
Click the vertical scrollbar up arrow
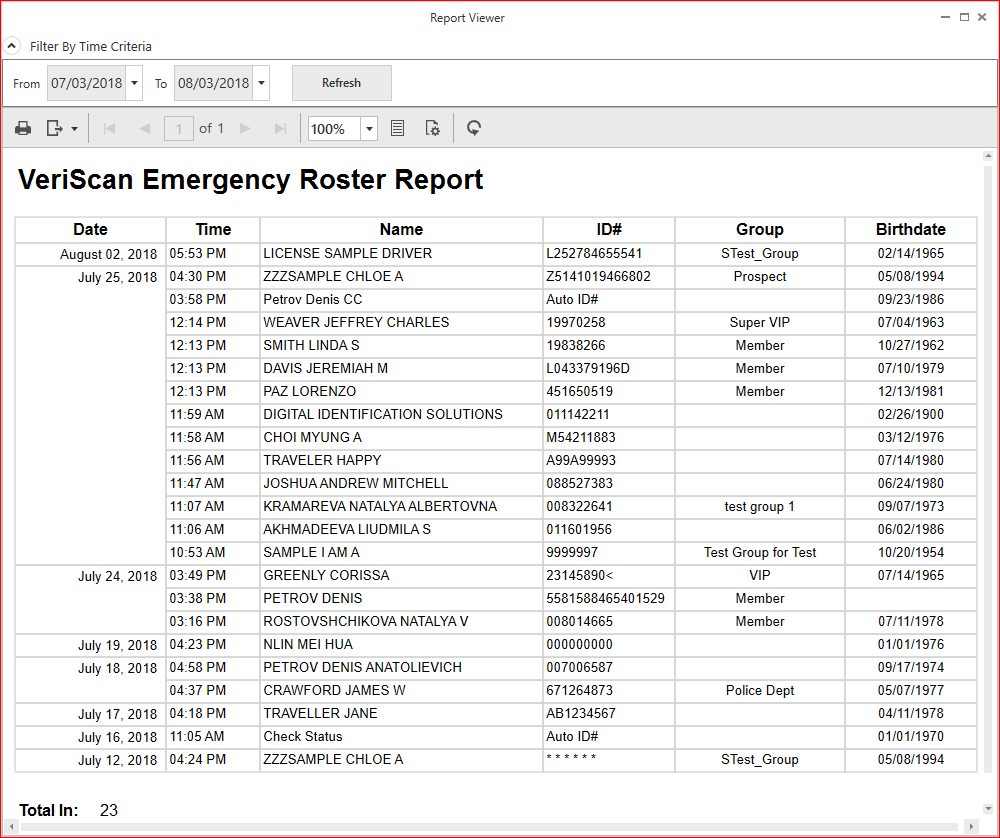[x=988, y=156]
